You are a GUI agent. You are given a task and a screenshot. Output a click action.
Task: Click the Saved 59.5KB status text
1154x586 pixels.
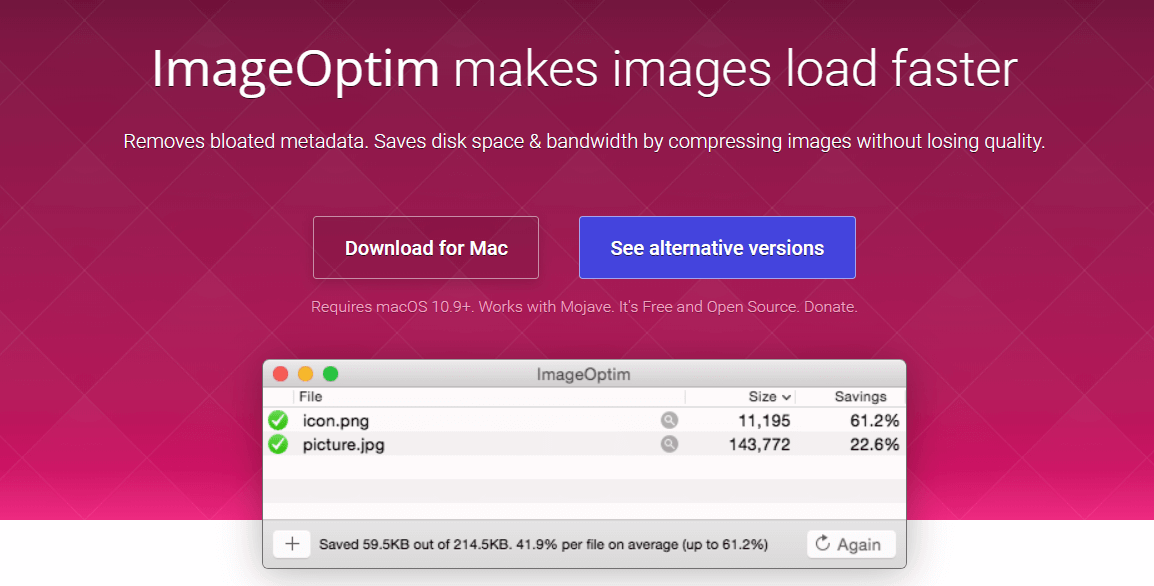[543, 545]
